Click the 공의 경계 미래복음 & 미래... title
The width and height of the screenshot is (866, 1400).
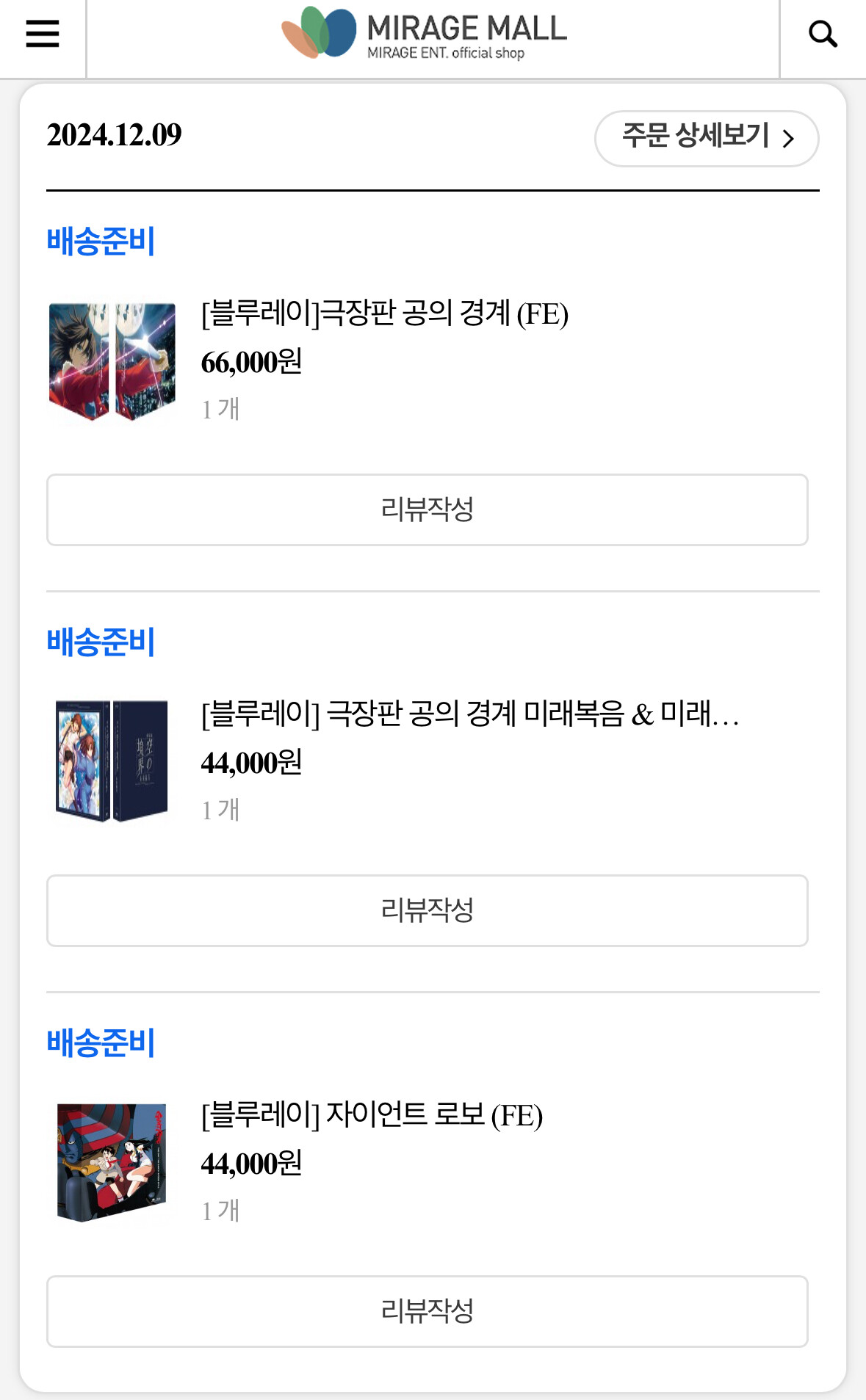[470, 714]
